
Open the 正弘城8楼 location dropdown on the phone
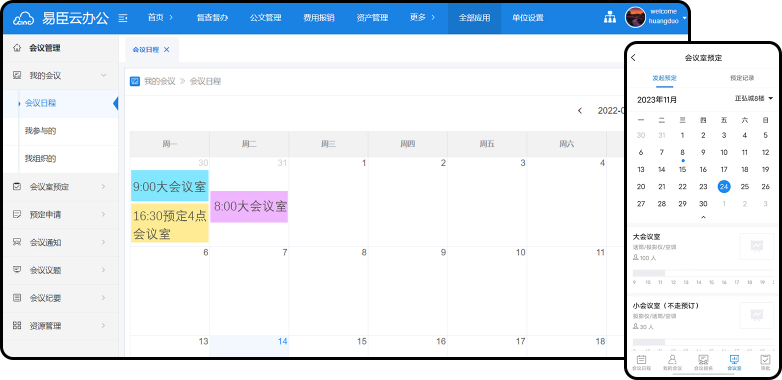pos(754,99)
